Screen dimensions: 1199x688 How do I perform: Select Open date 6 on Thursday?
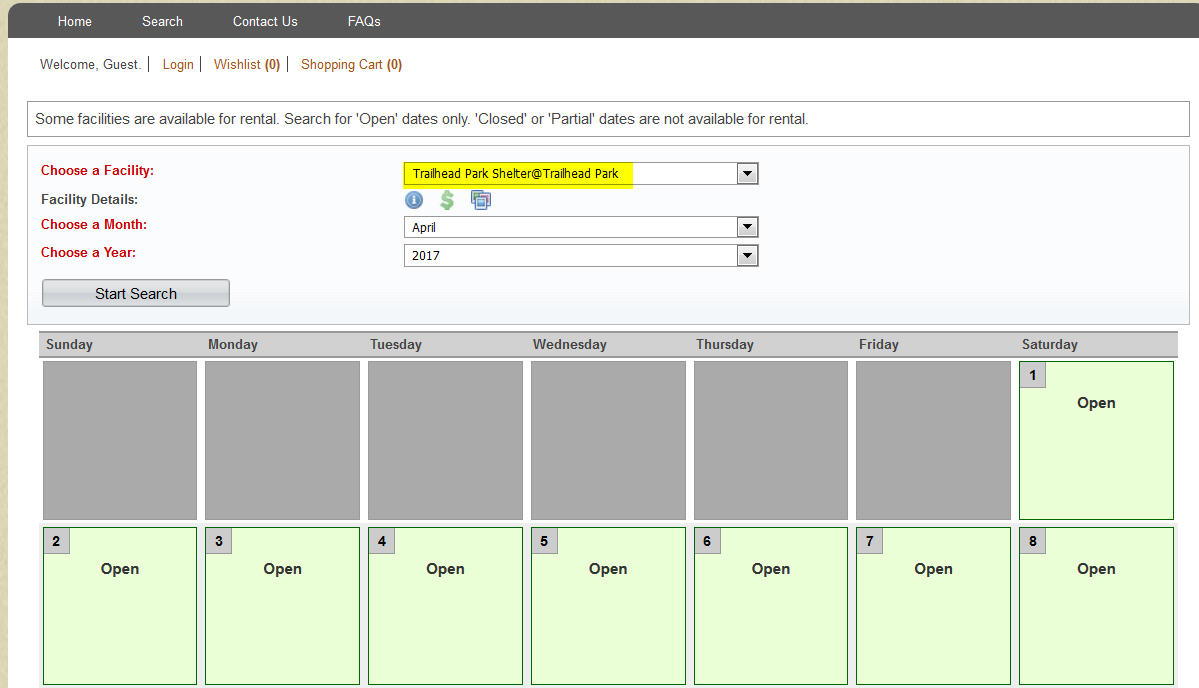tap(771, 605)
